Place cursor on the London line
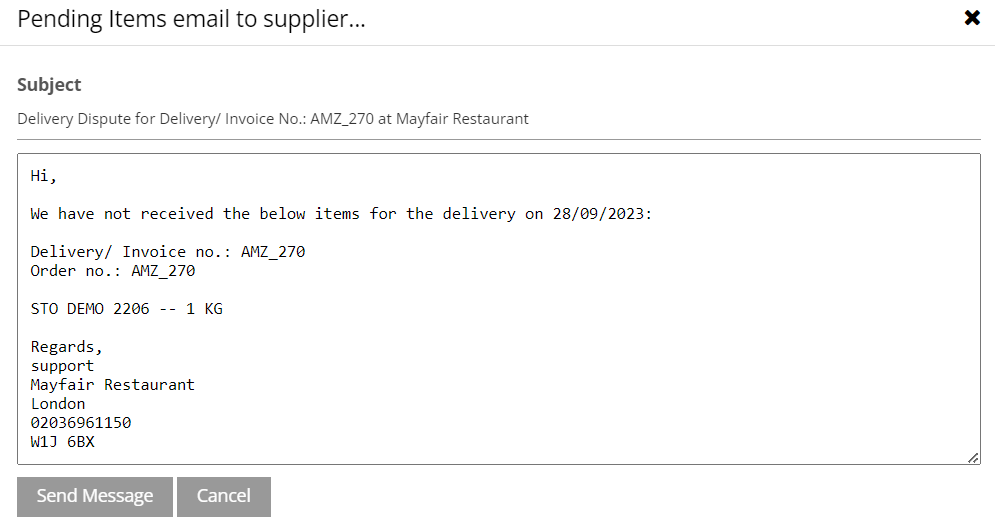Screen dimensions: 995x525 click(x=58, y=404)
